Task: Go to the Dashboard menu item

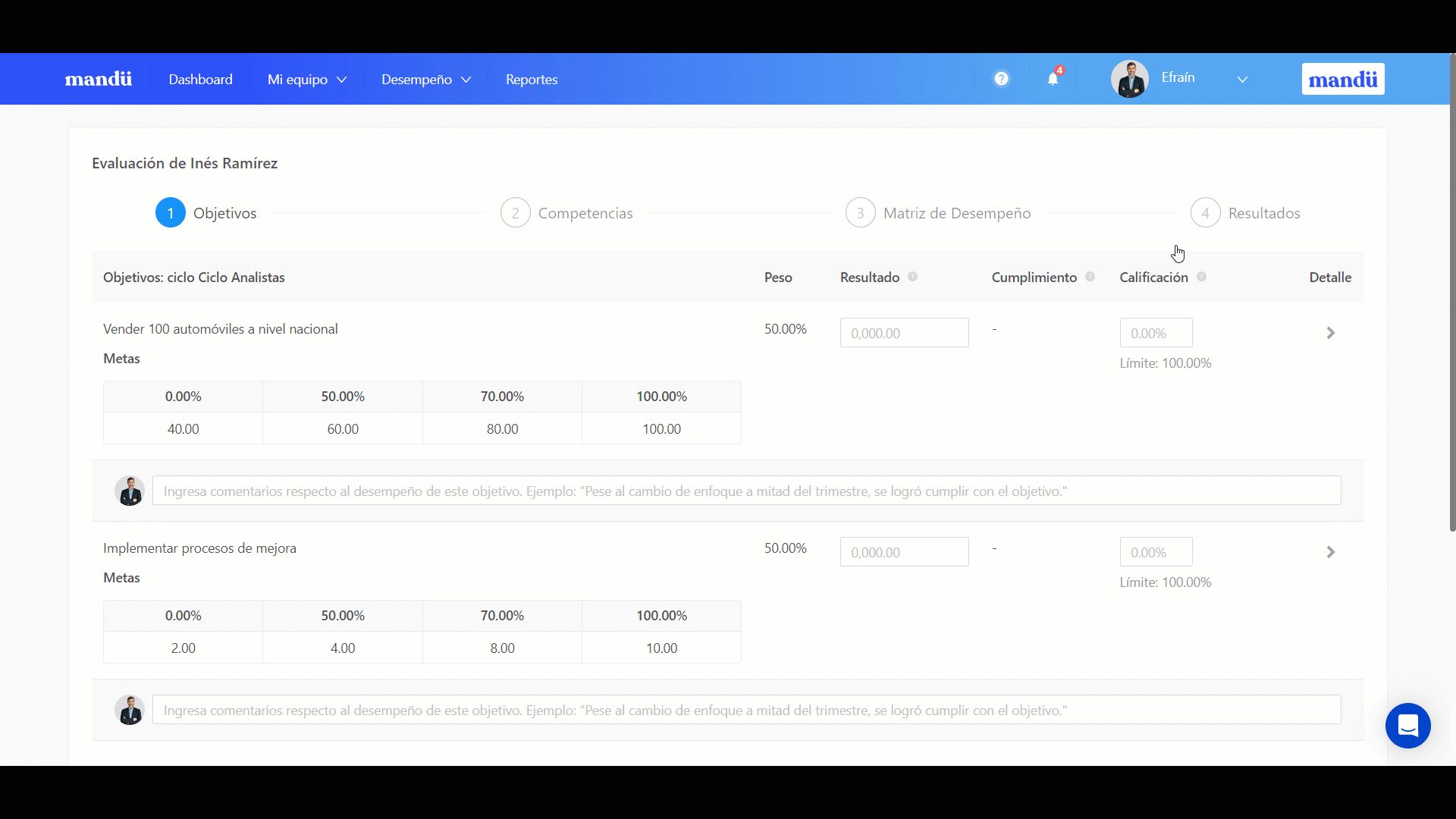Action: (x=200, y=80)
